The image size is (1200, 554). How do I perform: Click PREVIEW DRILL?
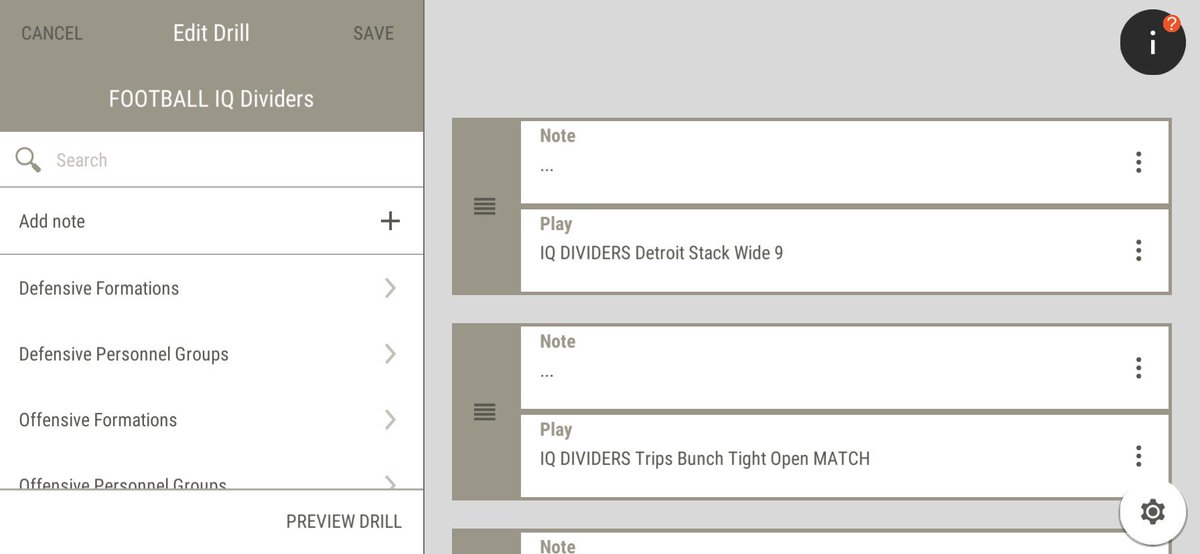coord(344,521)
